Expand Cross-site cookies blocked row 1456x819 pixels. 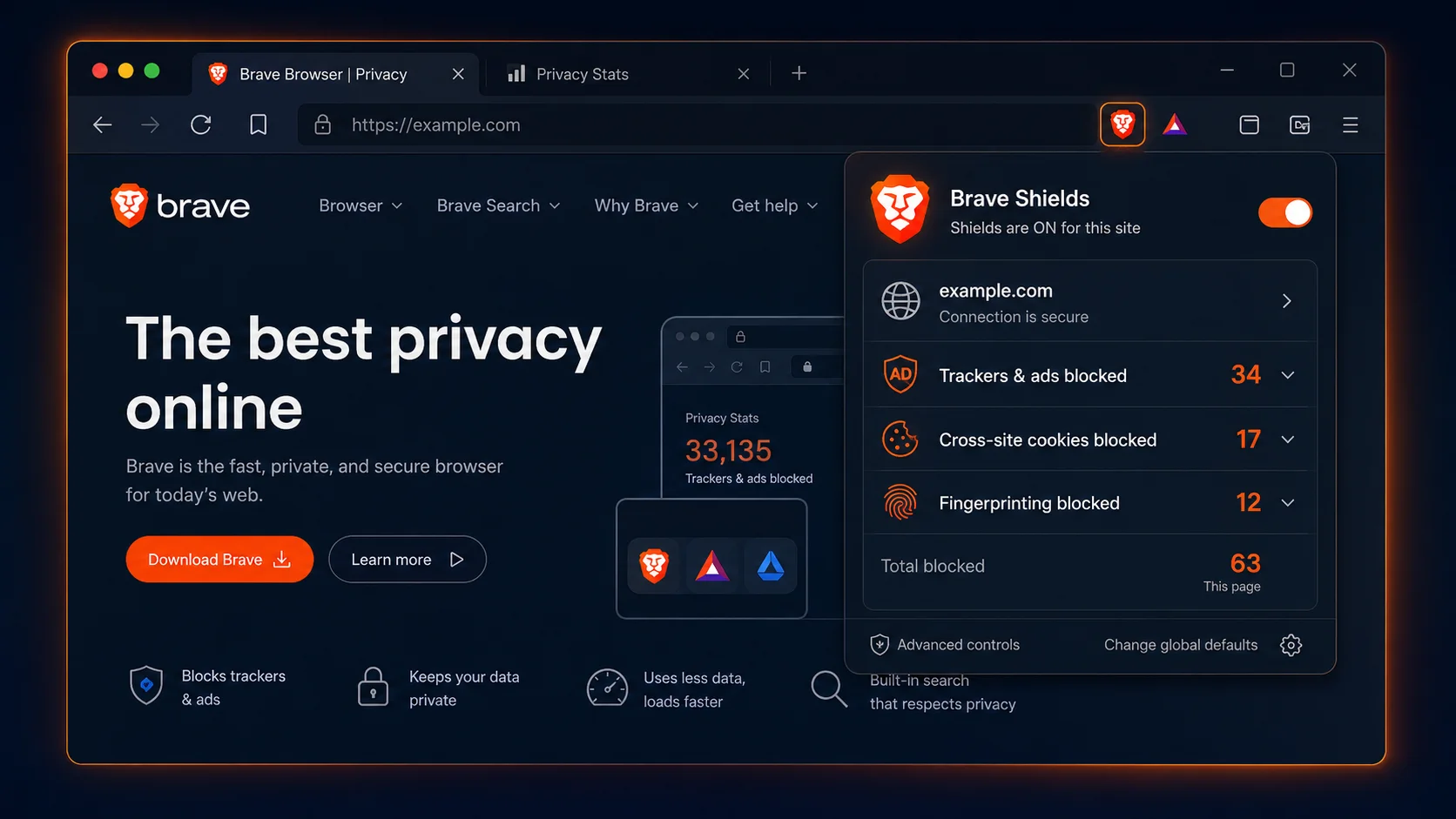click(1288, 440)
